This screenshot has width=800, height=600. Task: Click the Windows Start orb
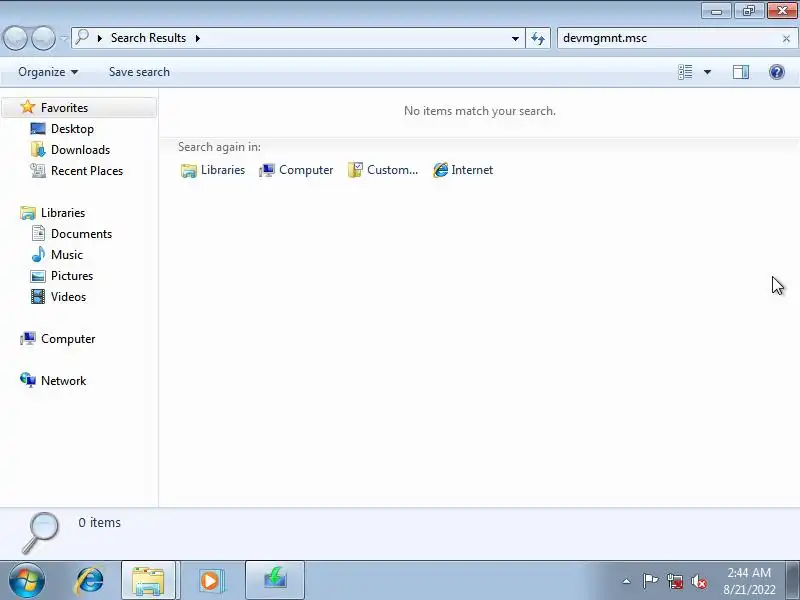click(27, 581)
